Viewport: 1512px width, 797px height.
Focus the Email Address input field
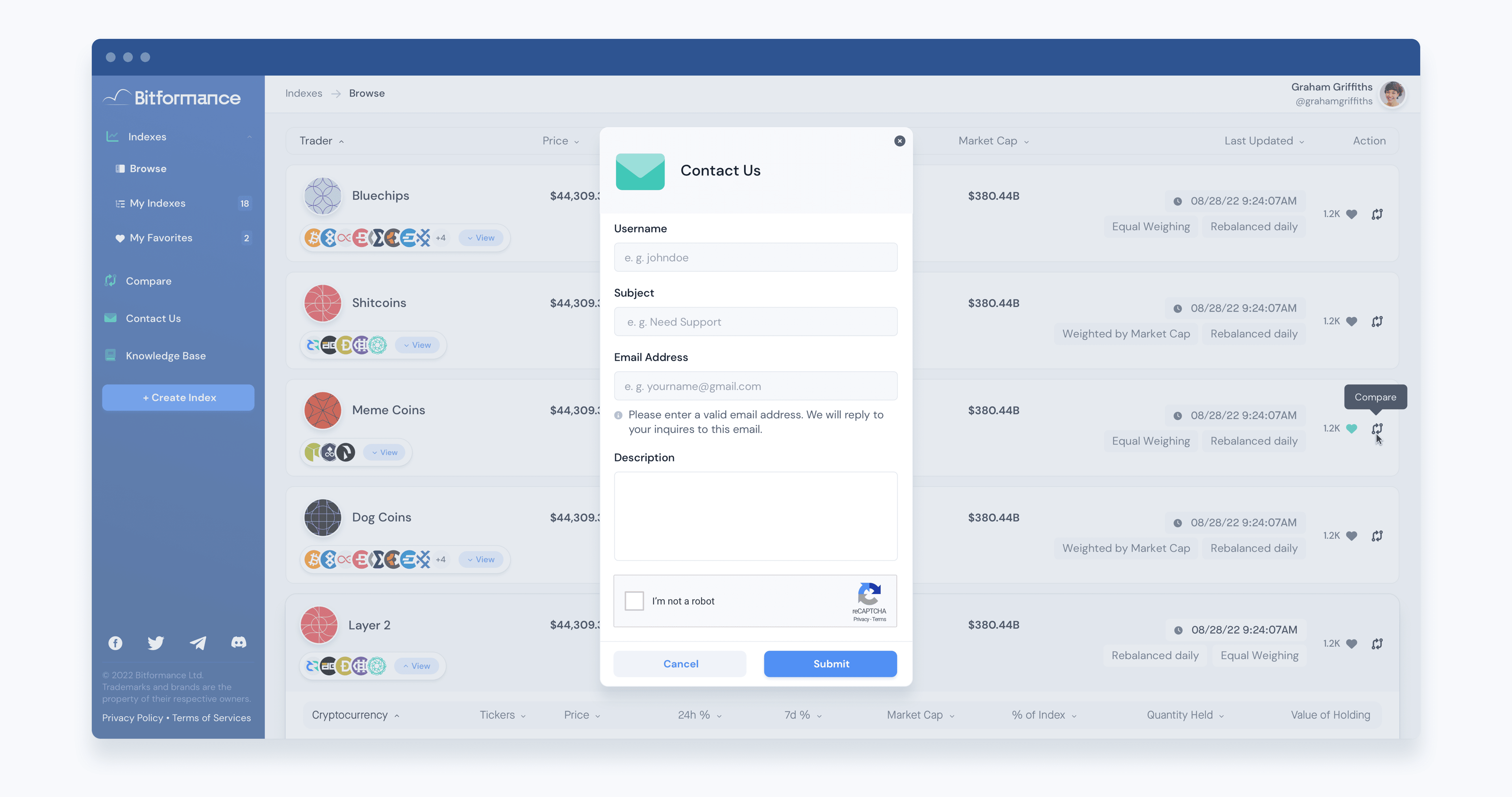tap(756, 386)
